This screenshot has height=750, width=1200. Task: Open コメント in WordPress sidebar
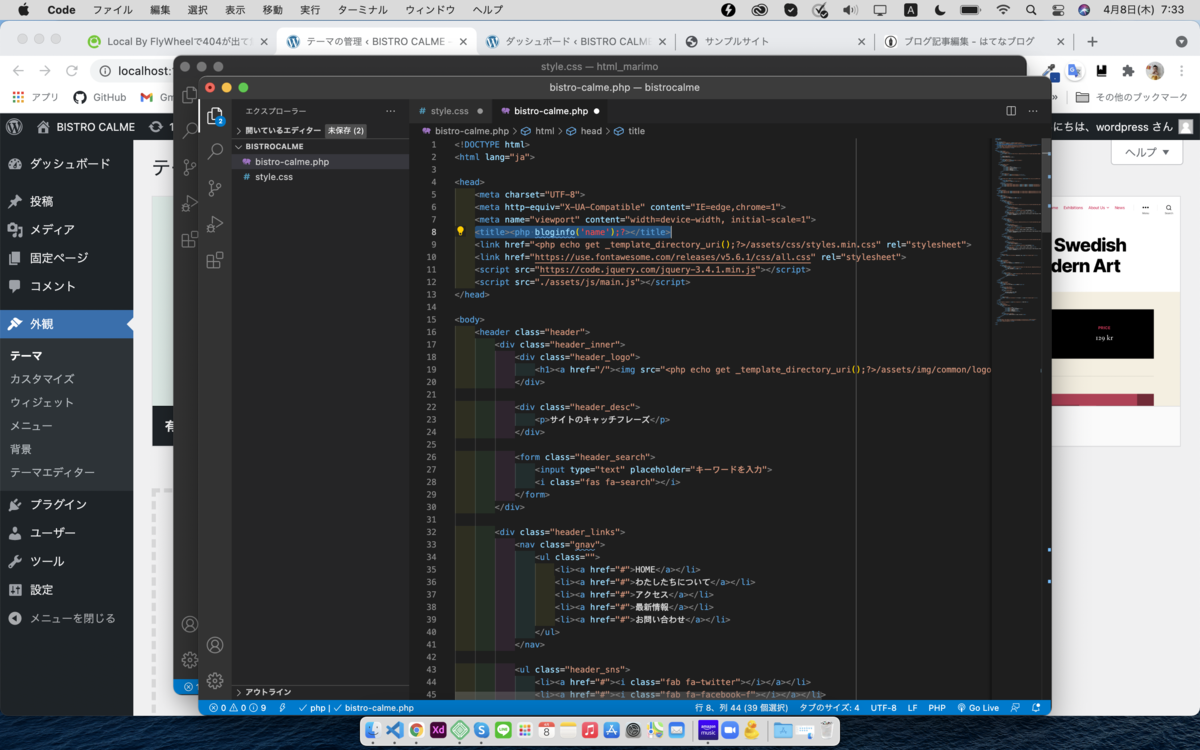point(66,286)
